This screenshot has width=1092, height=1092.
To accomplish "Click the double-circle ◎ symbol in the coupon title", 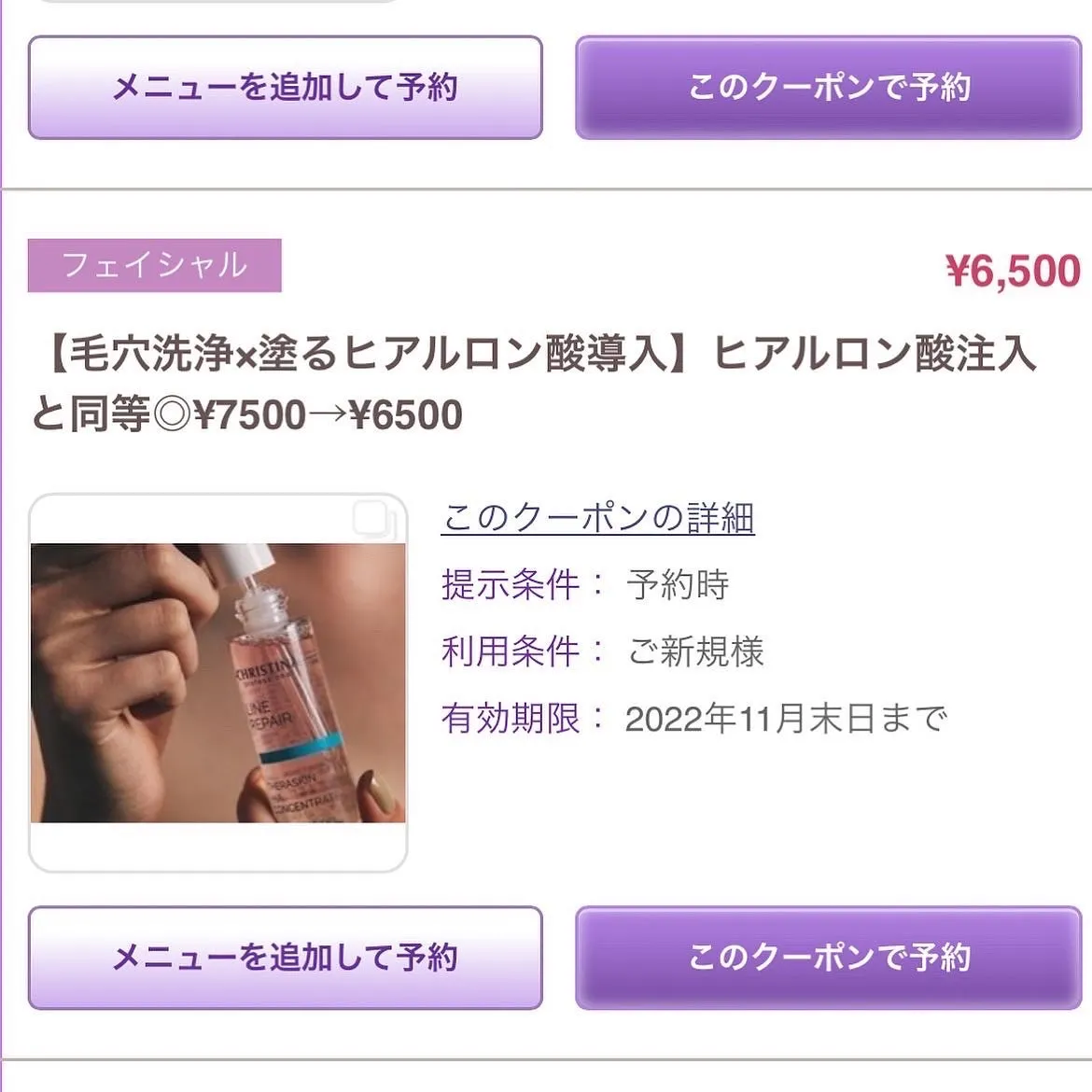I will pos(172,415).
